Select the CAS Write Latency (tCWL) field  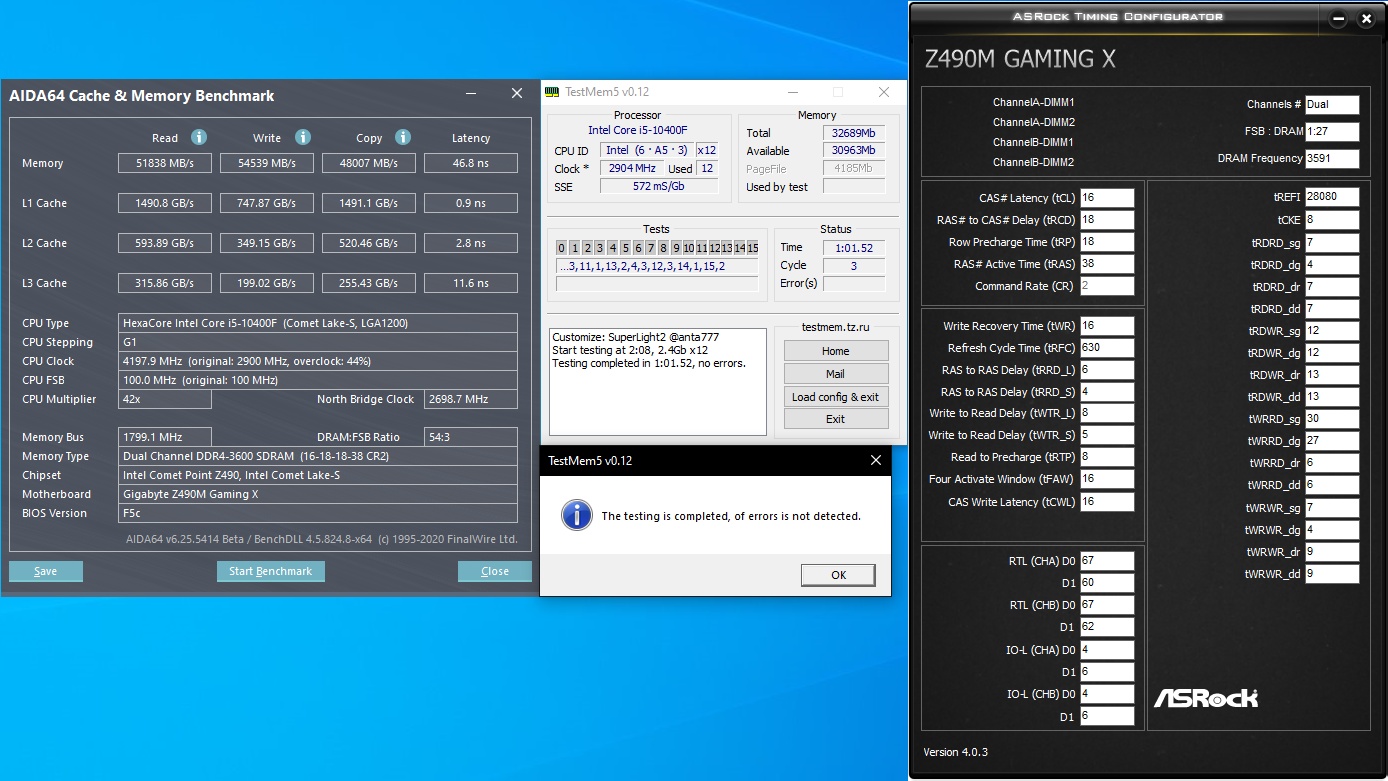click(1107, 502)
